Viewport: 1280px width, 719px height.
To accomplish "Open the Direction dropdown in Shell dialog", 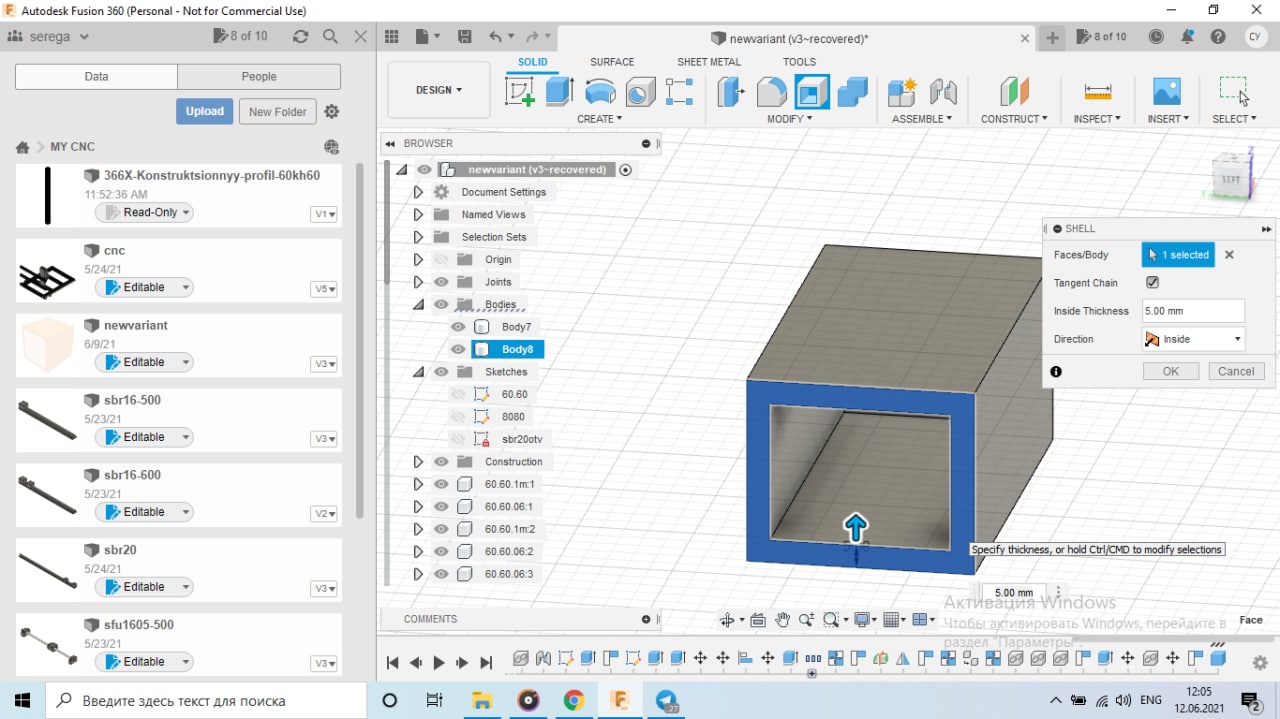I will click(x=1193, y=339).
